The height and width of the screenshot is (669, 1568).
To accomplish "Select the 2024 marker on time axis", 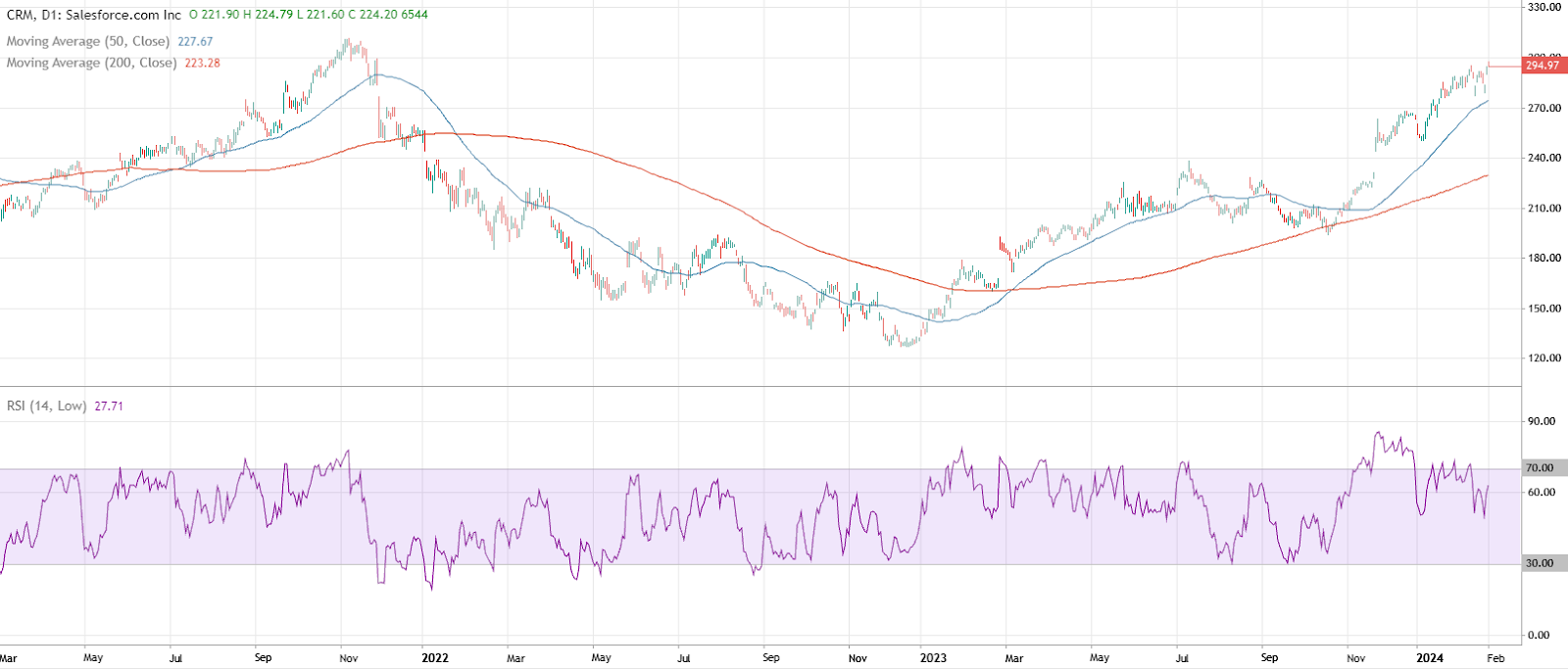I will [1429, 658].
